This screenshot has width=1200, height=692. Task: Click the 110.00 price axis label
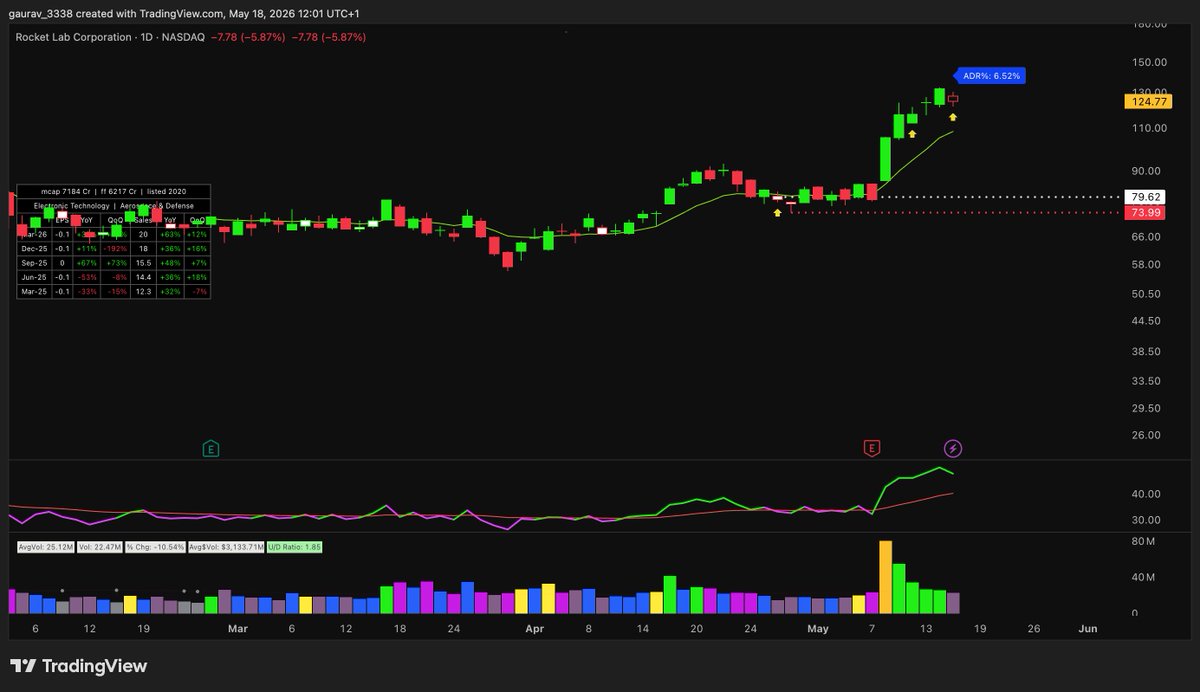(x=1149, y=128)
